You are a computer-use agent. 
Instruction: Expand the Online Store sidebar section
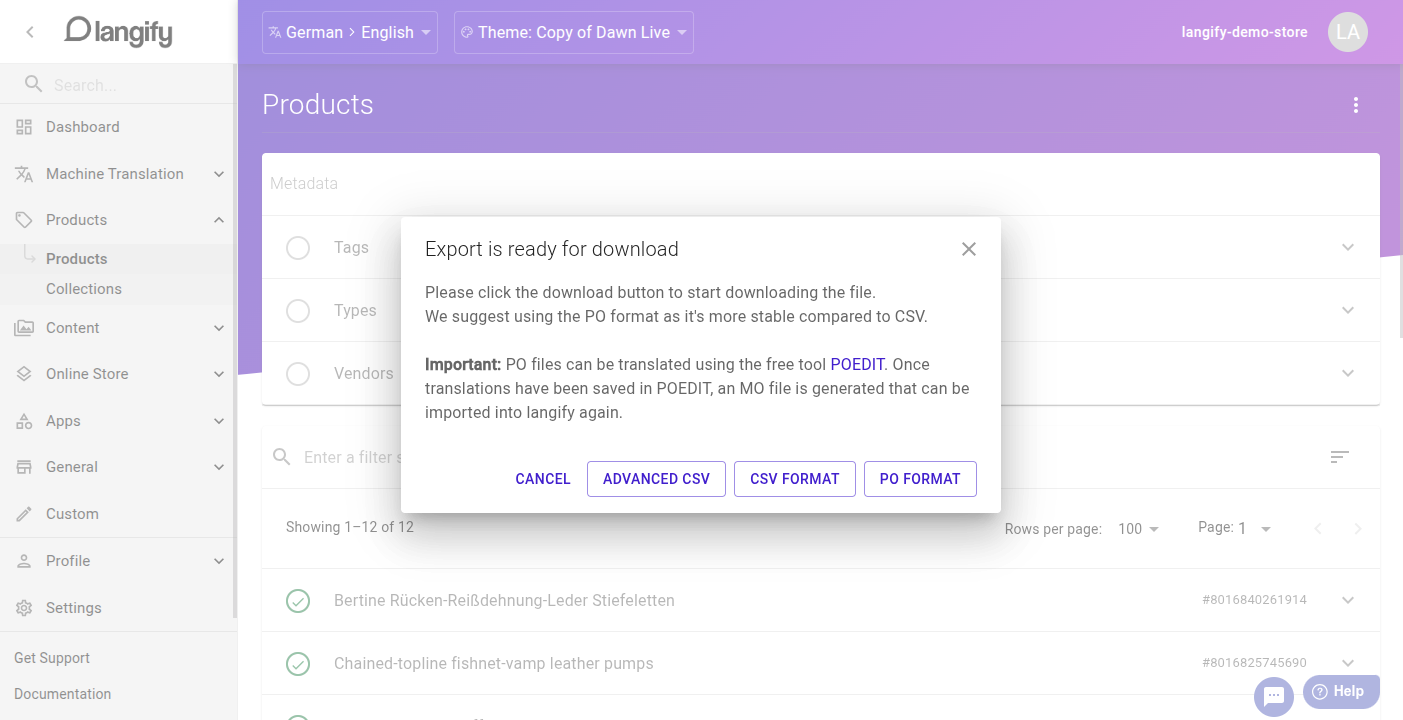[219, 374]
